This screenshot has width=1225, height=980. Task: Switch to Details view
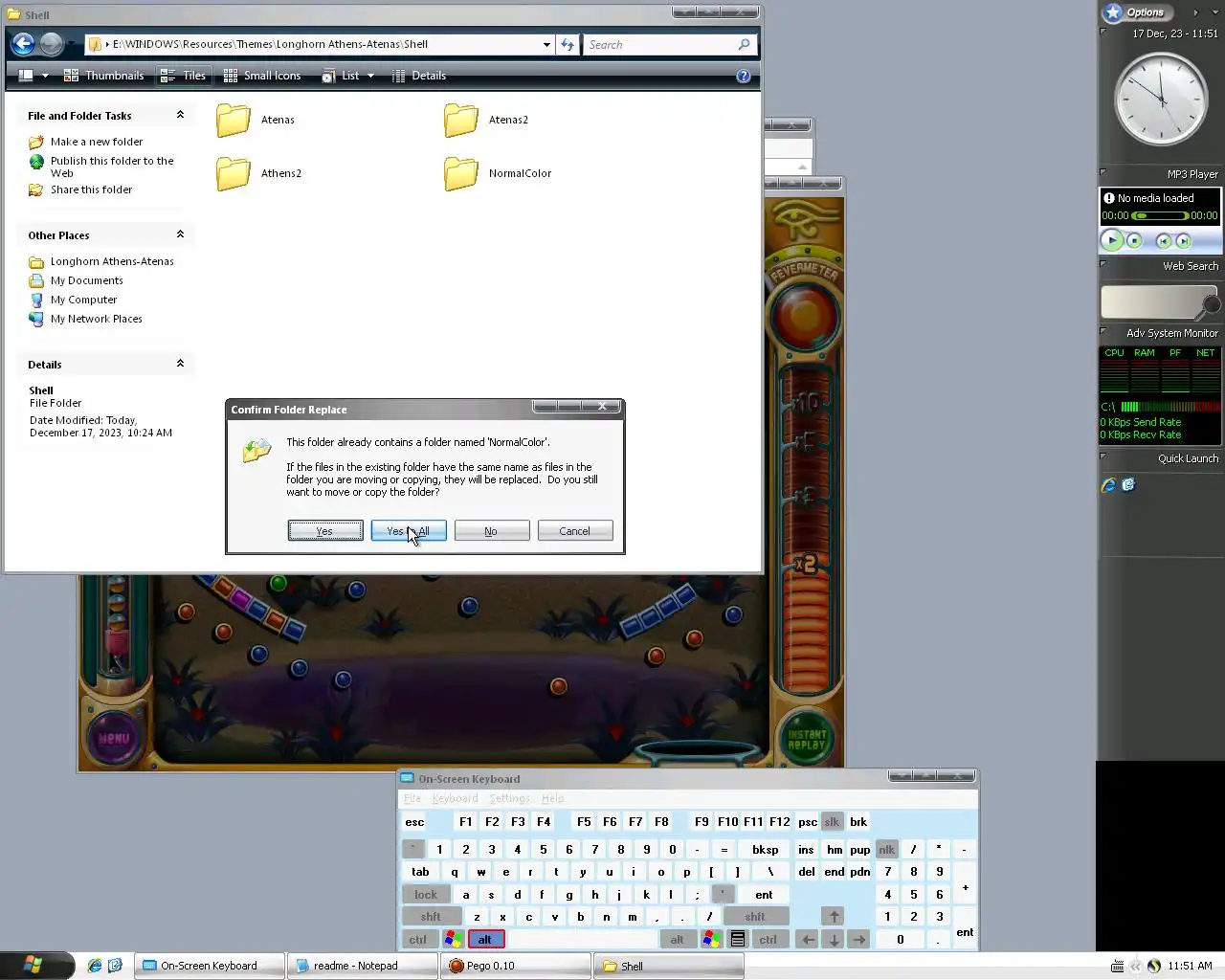point(418,76)
